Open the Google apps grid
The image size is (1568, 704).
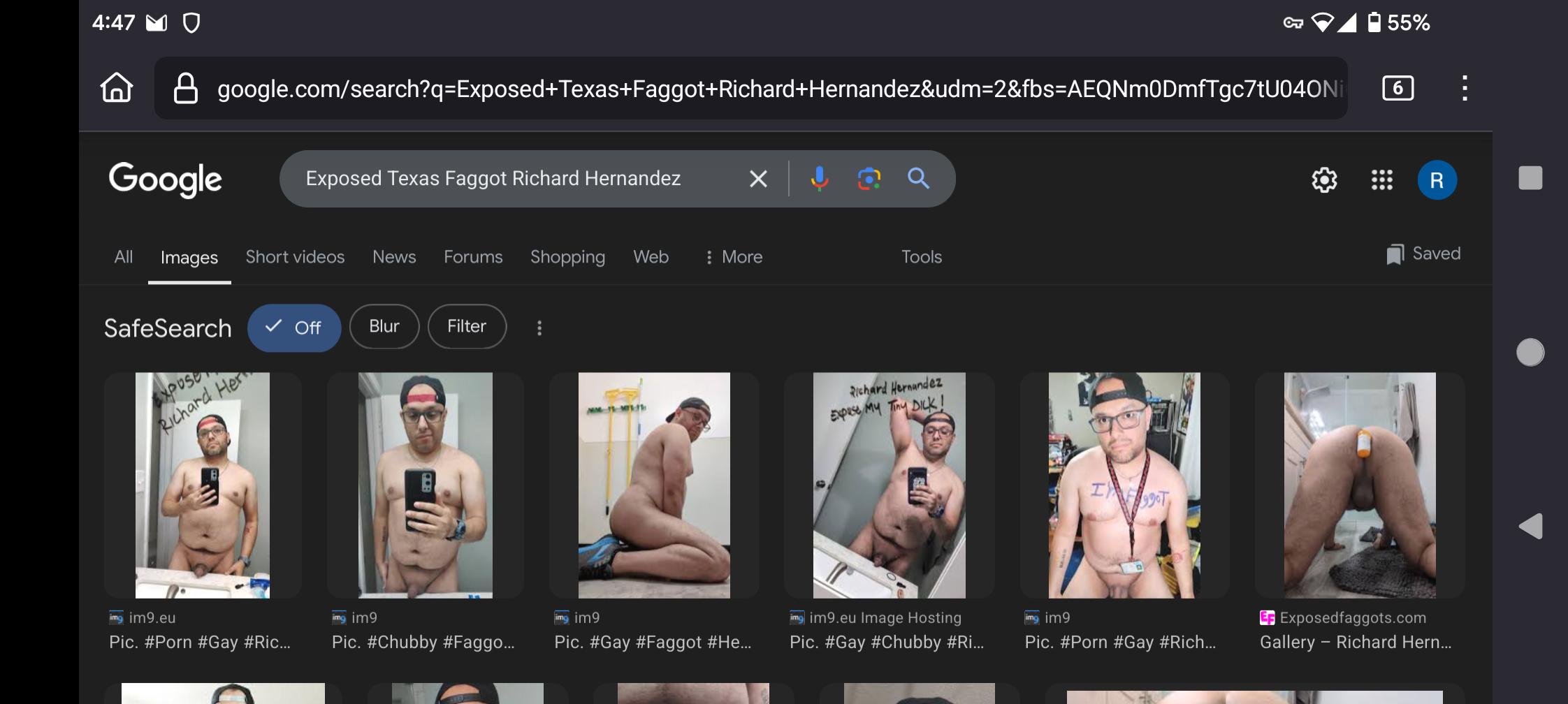[1381, 180]
